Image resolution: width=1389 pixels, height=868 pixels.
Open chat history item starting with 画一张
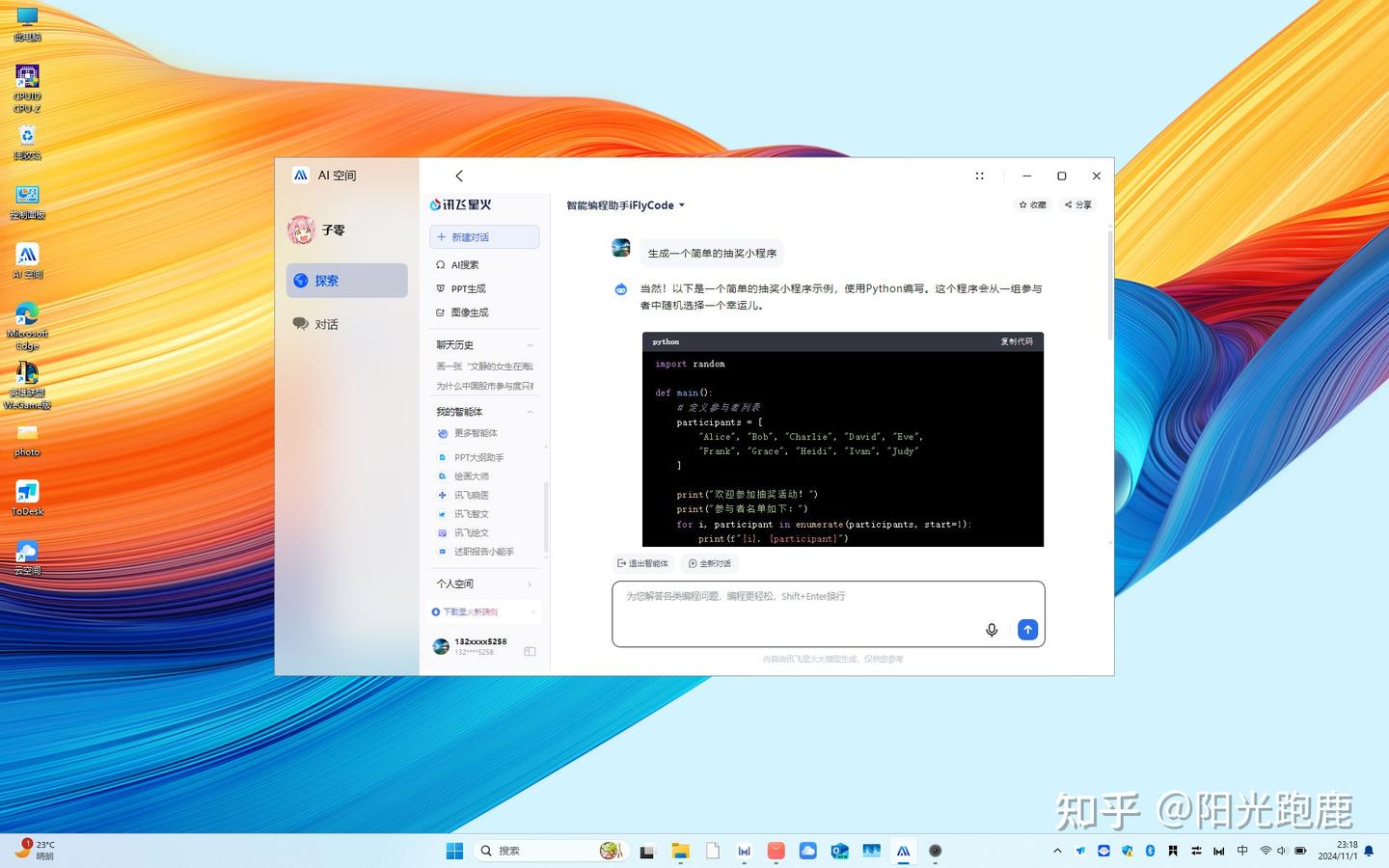pyautogui.click(x=484, y=366)
